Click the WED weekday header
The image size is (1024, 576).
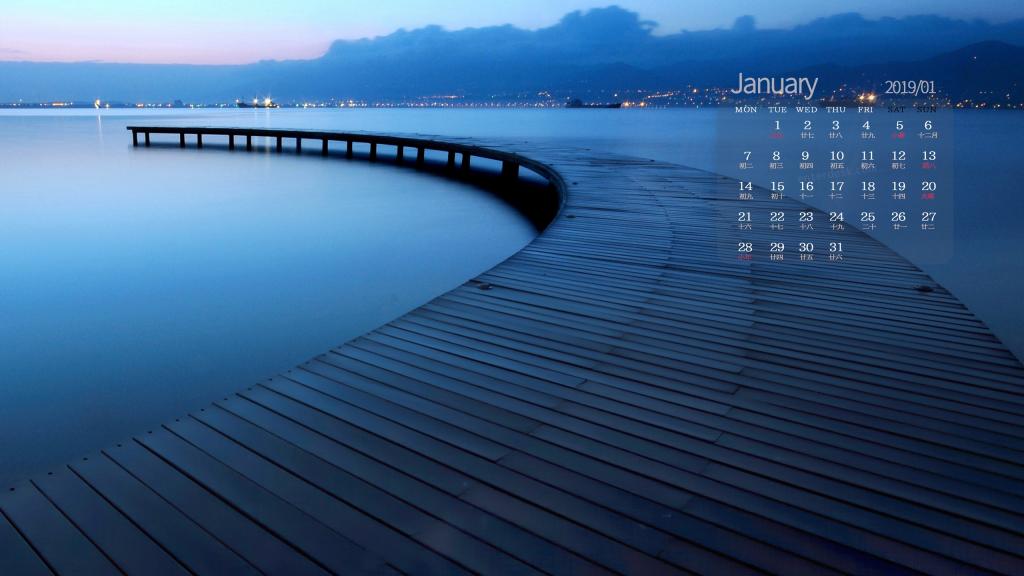pos(806,110)
